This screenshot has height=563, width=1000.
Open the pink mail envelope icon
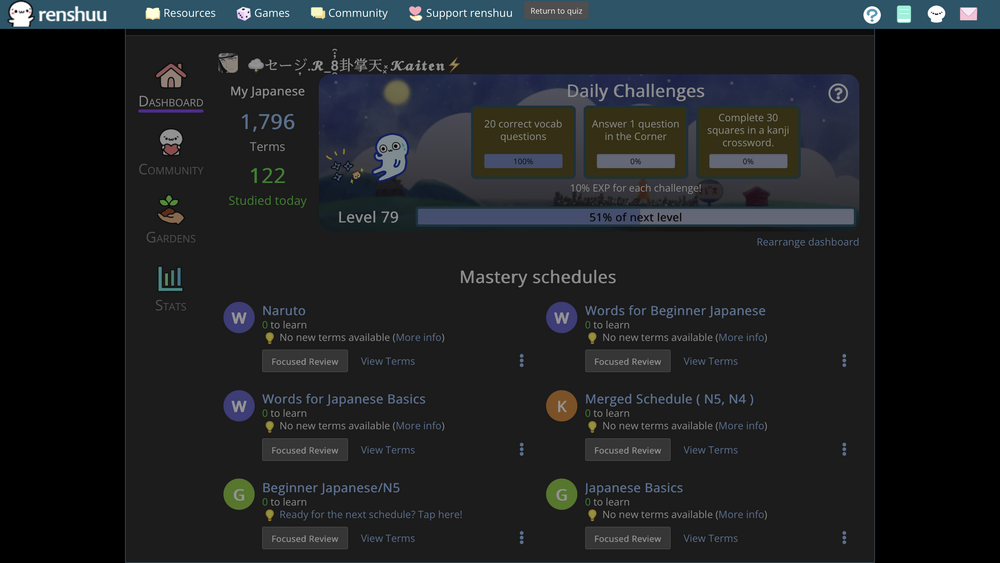[x=968, y=14]
